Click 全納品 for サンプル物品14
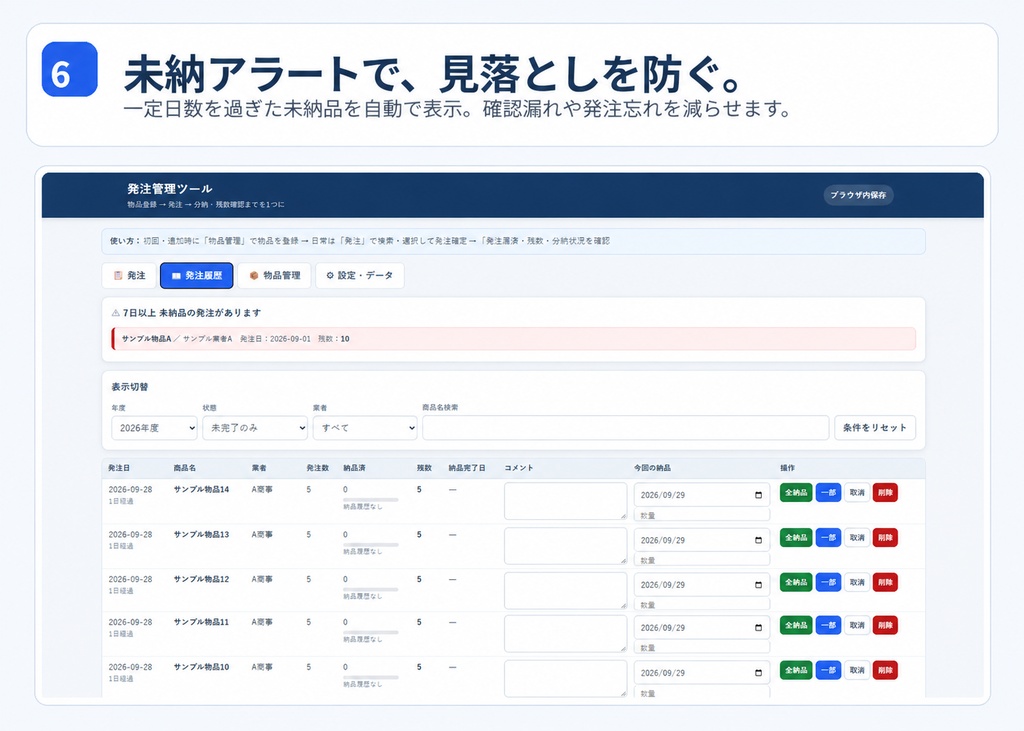Screen dimensions: 1024x731 pyautogui.click(x=796, y=493)
